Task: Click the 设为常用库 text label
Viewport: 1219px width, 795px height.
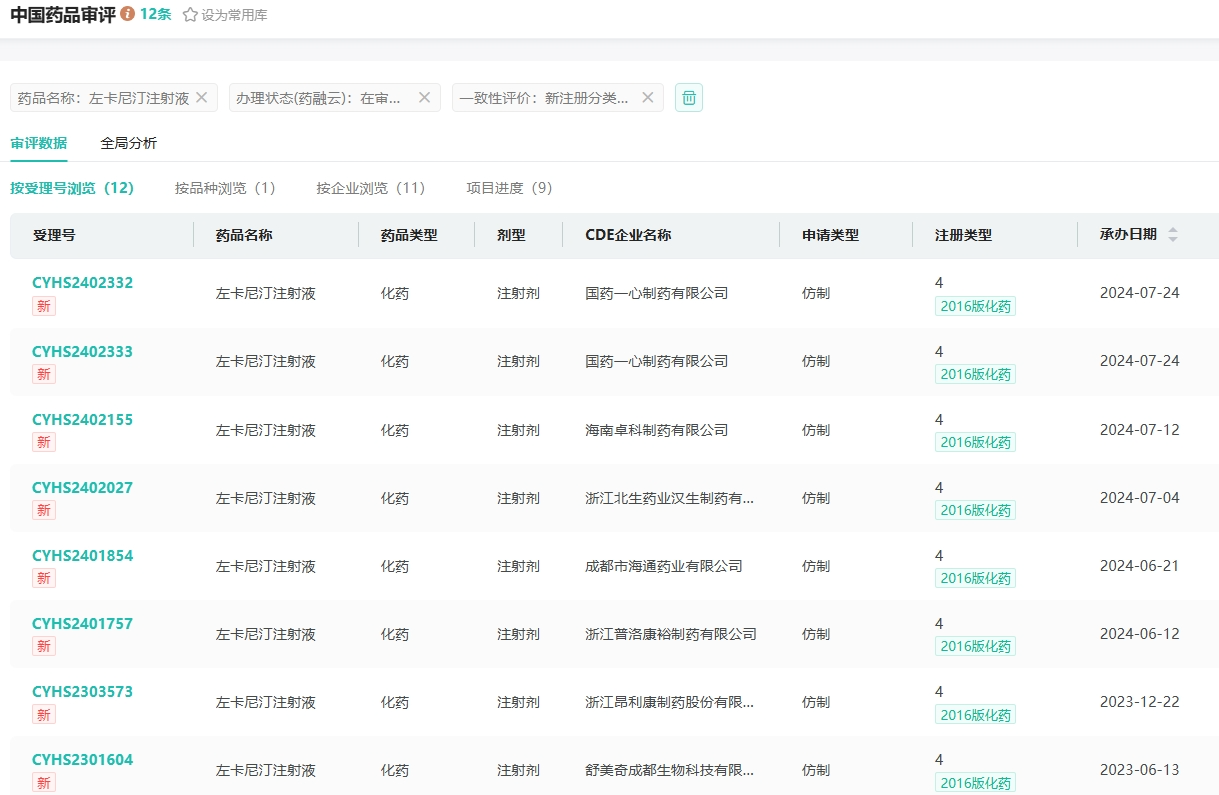Action: pyautogui.click(x=234, y=15)
